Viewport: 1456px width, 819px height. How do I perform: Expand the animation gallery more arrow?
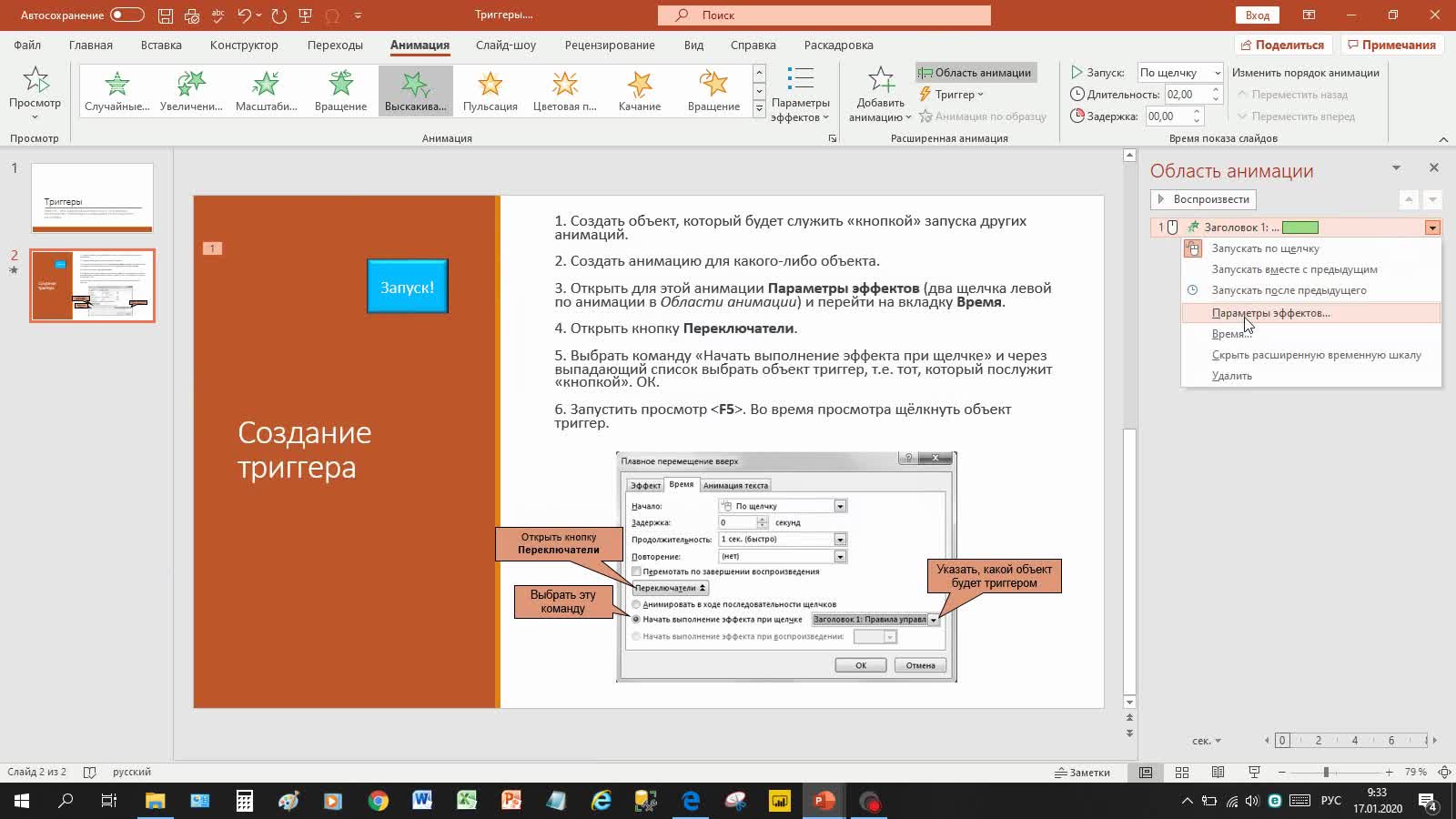tap(759, 109)
